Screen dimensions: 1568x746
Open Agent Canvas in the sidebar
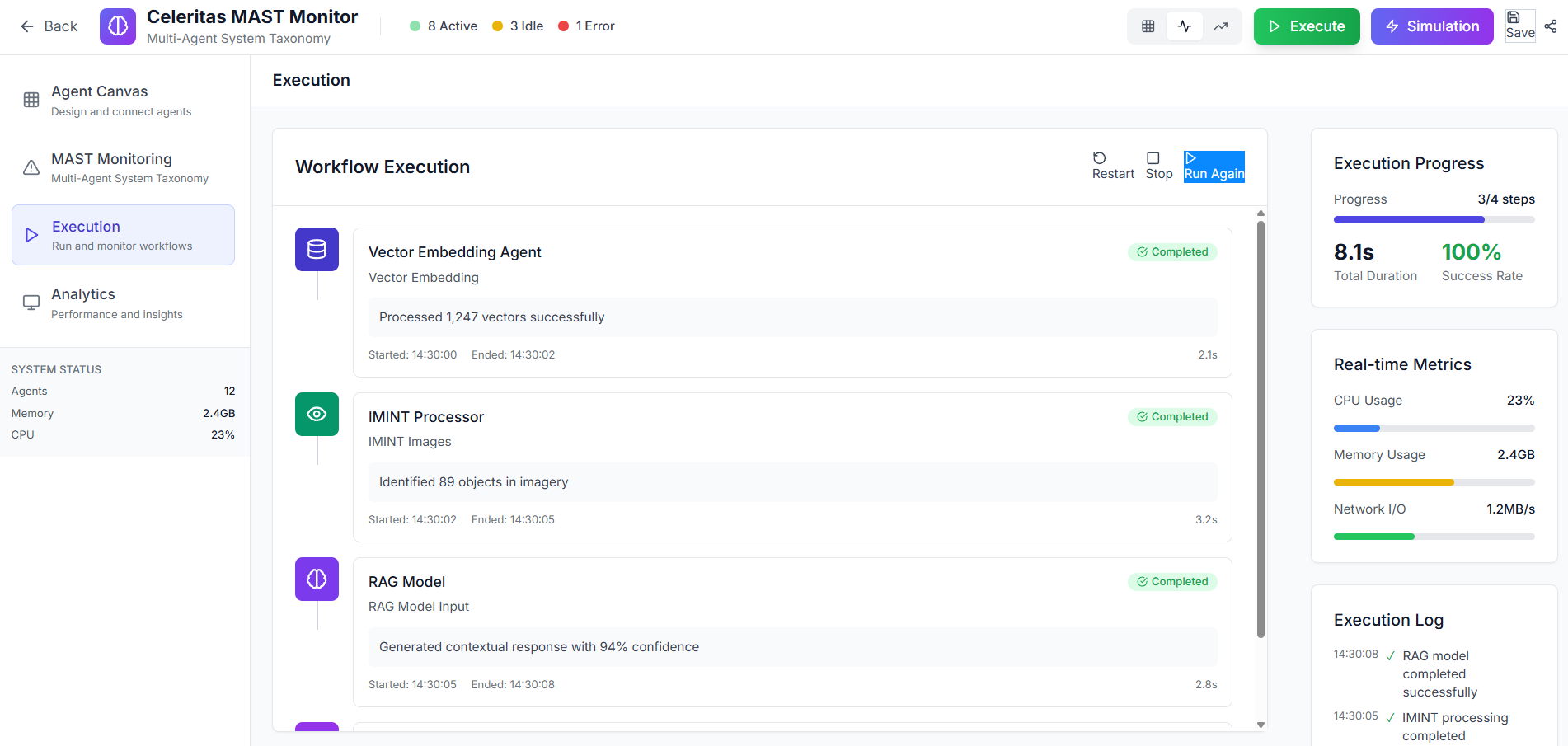coord(124,100)
